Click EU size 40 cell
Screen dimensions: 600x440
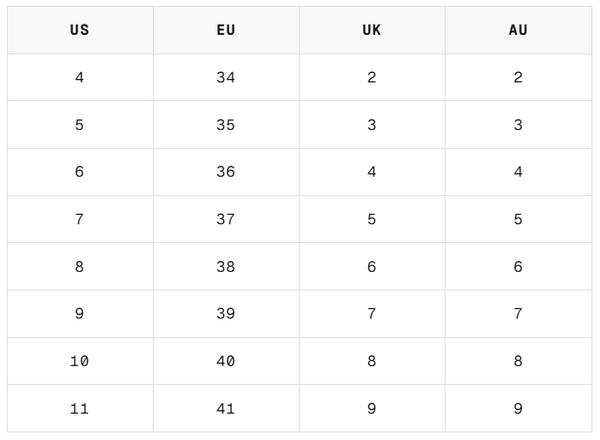(x=226, y=361)
